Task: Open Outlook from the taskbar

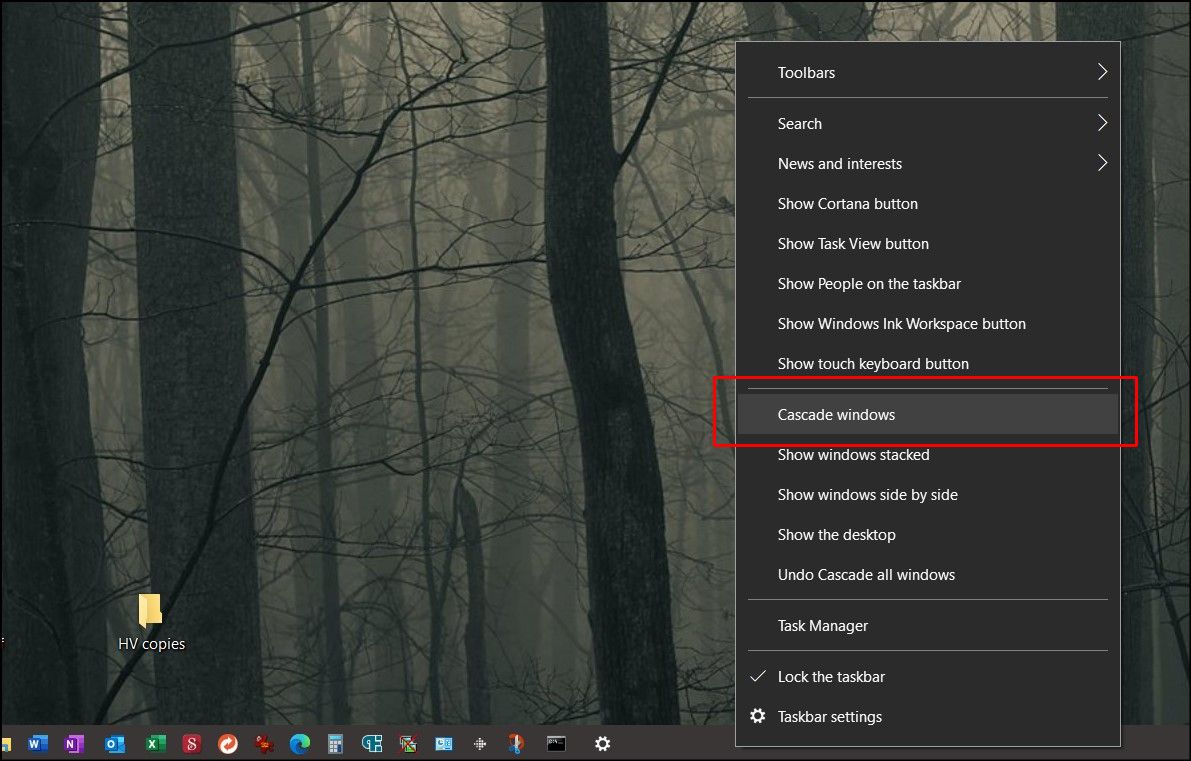Action: (115, 744)
